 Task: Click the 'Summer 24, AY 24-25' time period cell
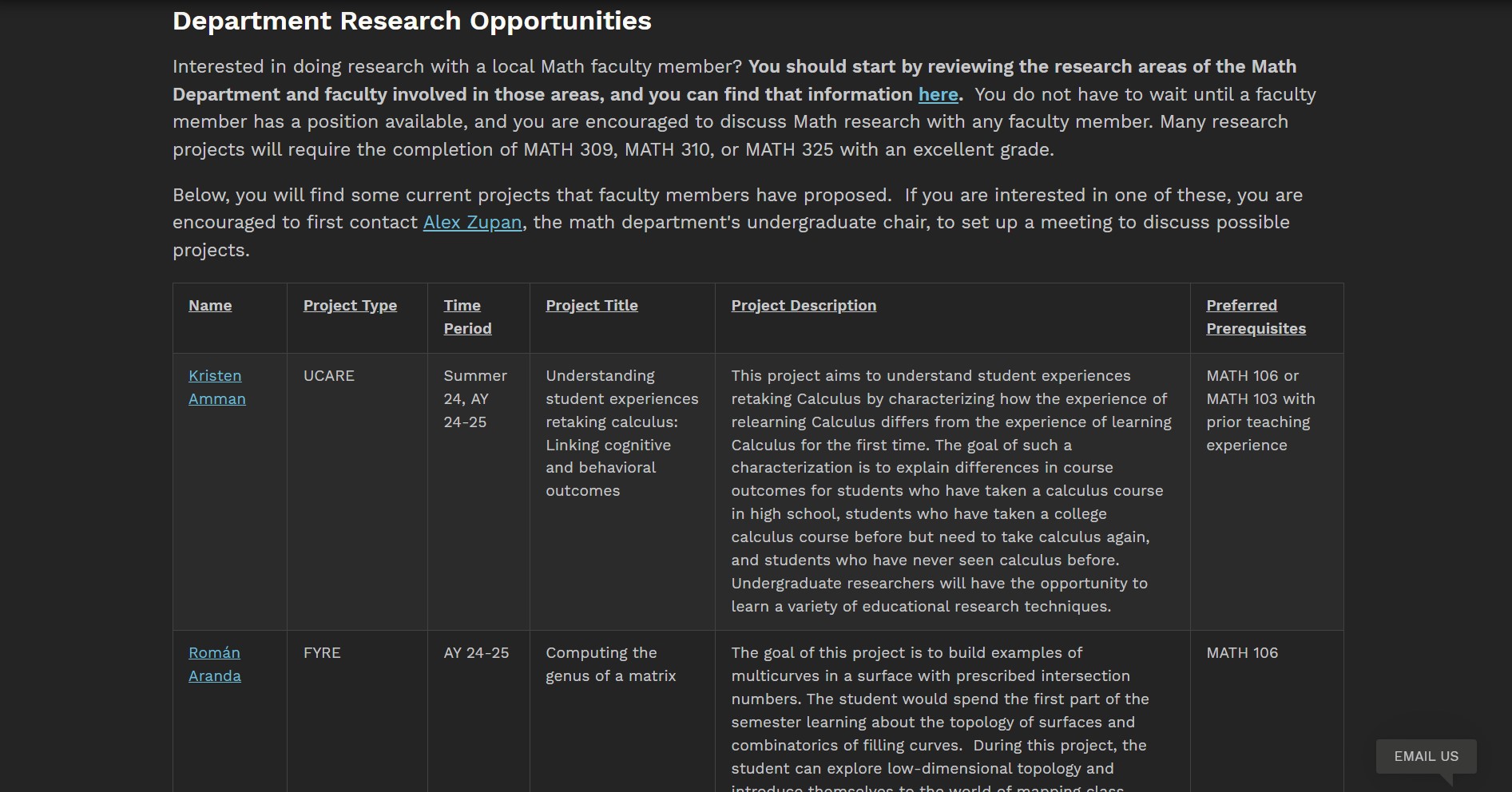474,398
